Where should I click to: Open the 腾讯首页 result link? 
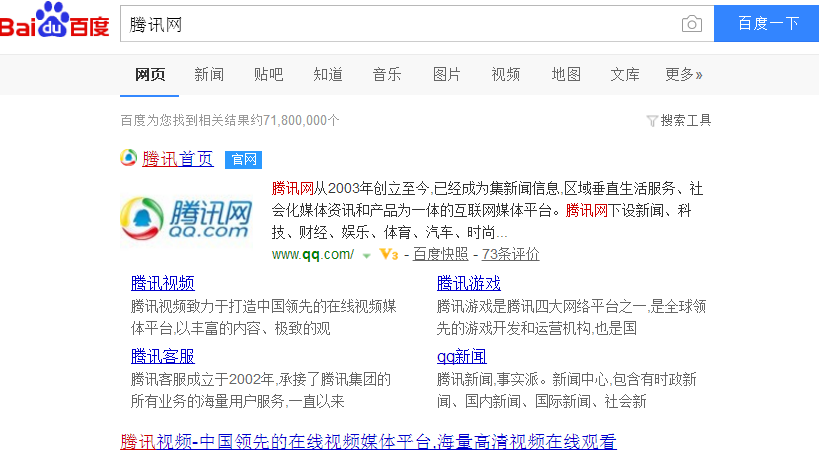(178, 159)
